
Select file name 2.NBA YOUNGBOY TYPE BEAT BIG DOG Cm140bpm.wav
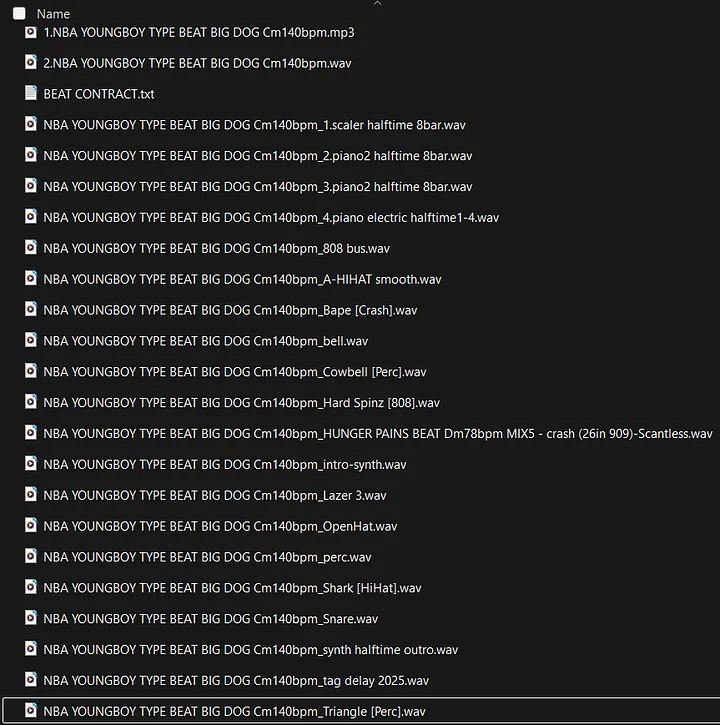197,63
